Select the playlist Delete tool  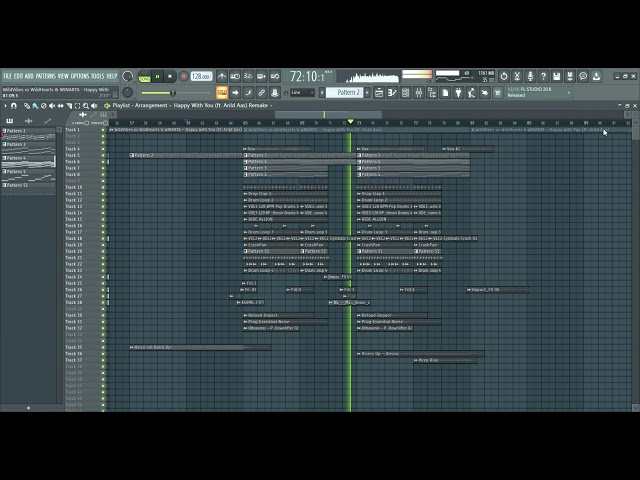click(x=44, y=106)
